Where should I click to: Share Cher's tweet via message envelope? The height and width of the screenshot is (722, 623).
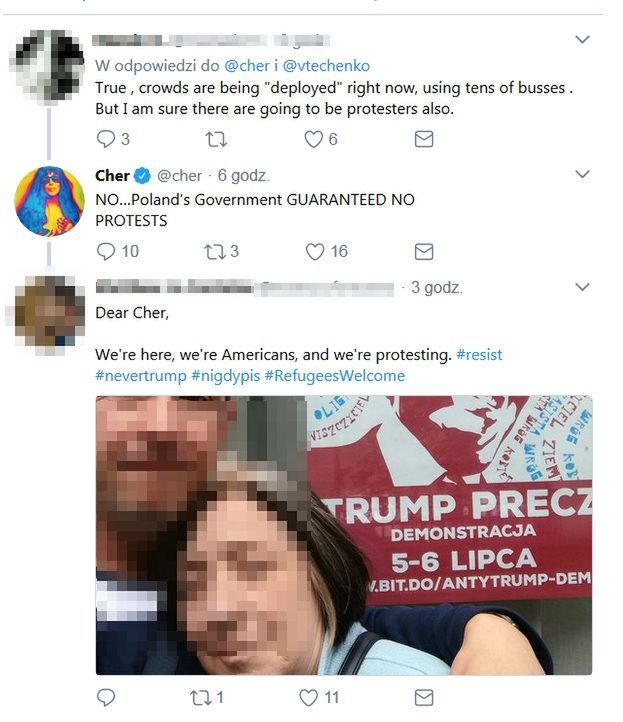(424, 251)
